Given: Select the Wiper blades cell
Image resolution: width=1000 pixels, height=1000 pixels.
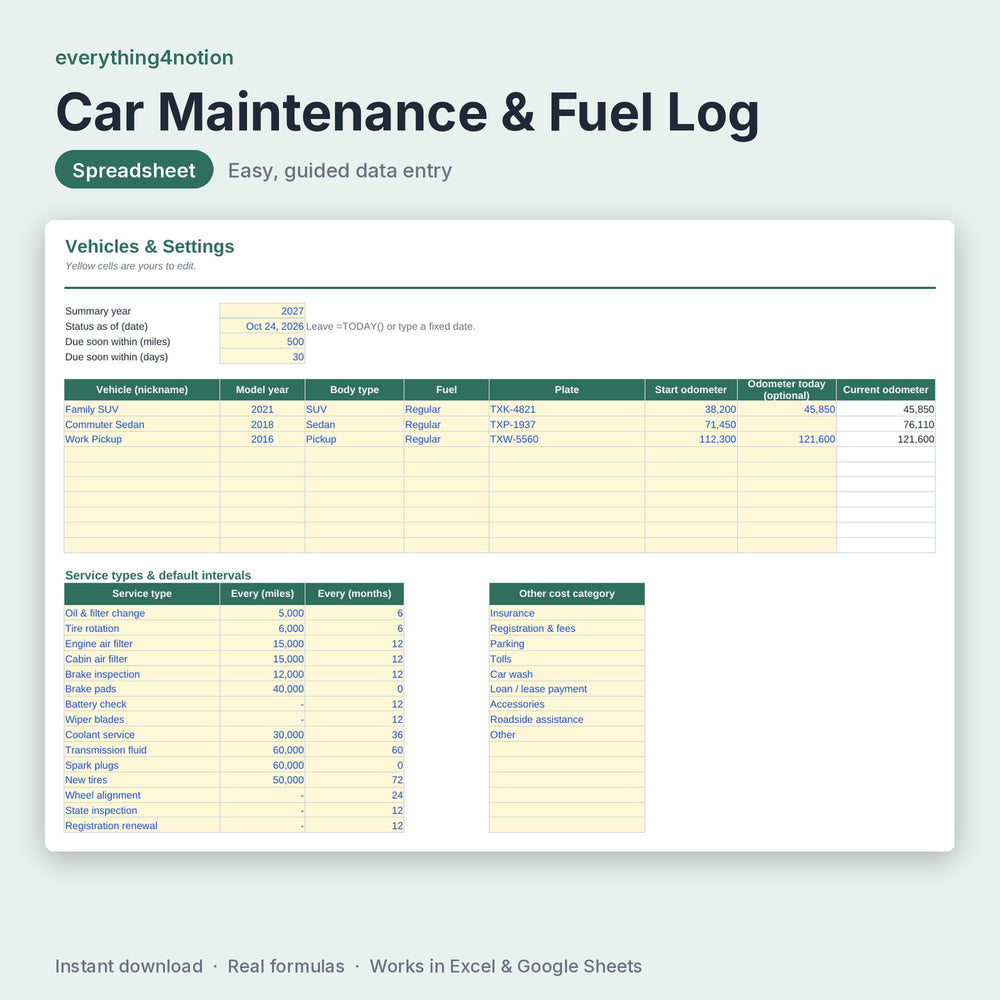Looking at the screenshot, I should click(x=142, y=719).
